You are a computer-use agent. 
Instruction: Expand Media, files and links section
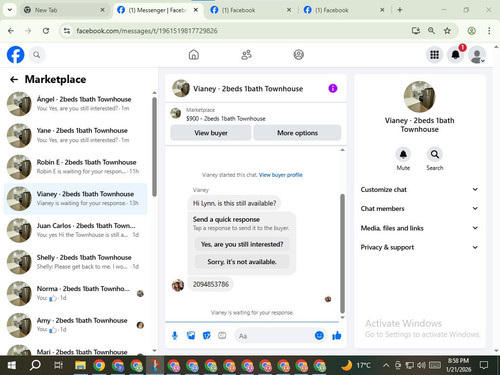[419, 228]
